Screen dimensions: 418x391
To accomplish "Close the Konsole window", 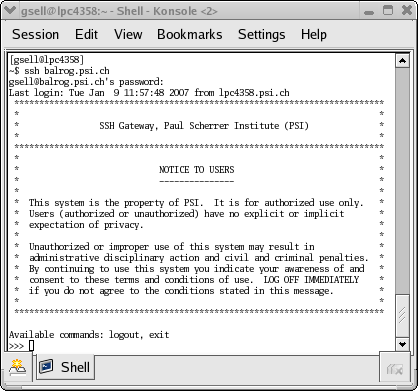I will click(x=407, y=11).
